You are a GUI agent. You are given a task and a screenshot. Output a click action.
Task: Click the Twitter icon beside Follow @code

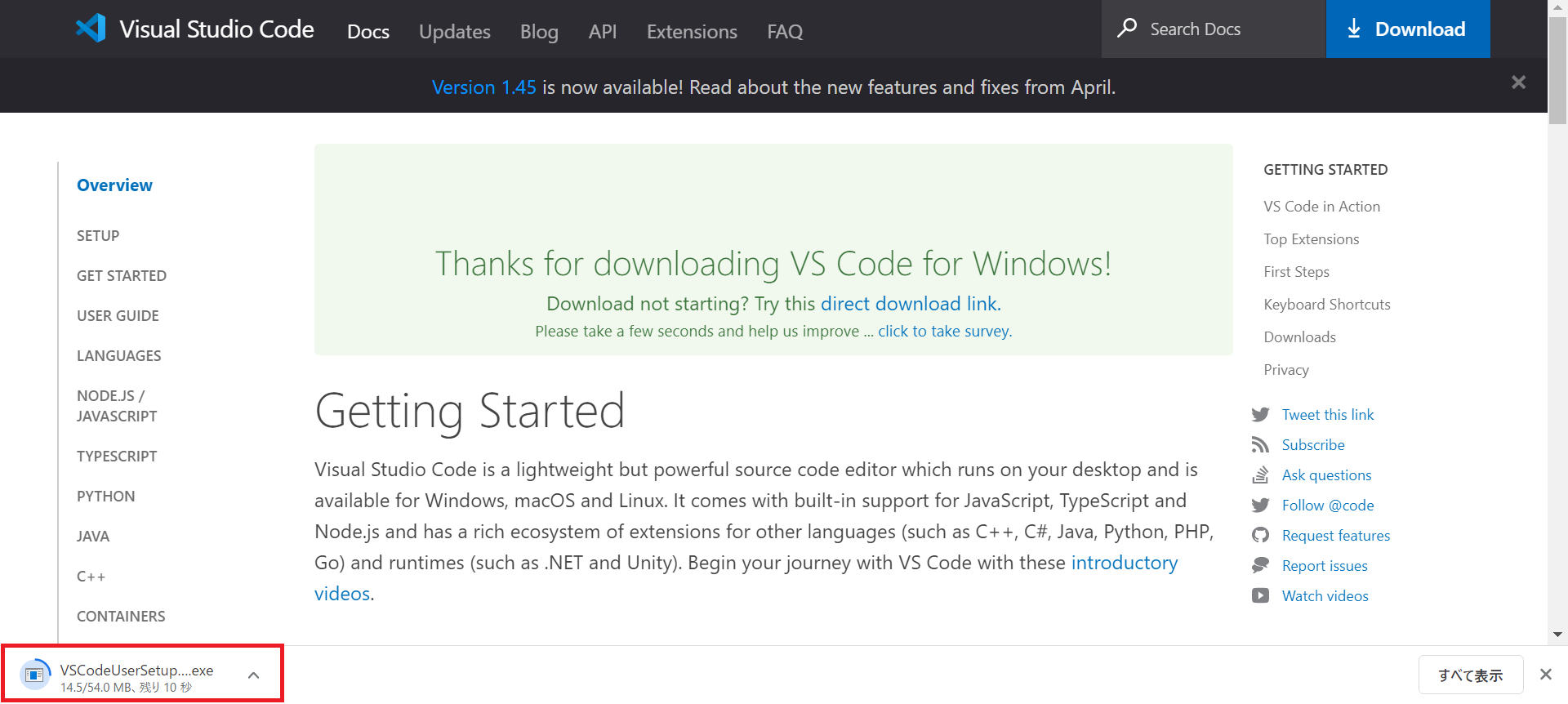pos(1260,506)
